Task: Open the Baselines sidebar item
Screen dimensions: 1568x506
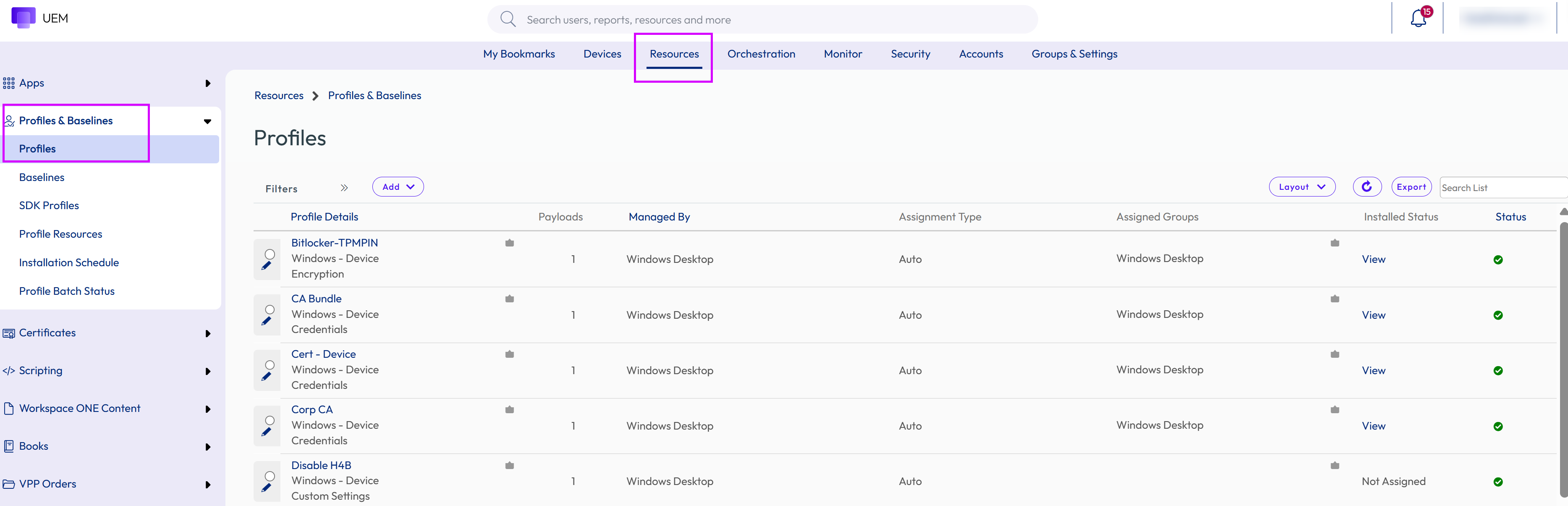Action: coord(42,177)
